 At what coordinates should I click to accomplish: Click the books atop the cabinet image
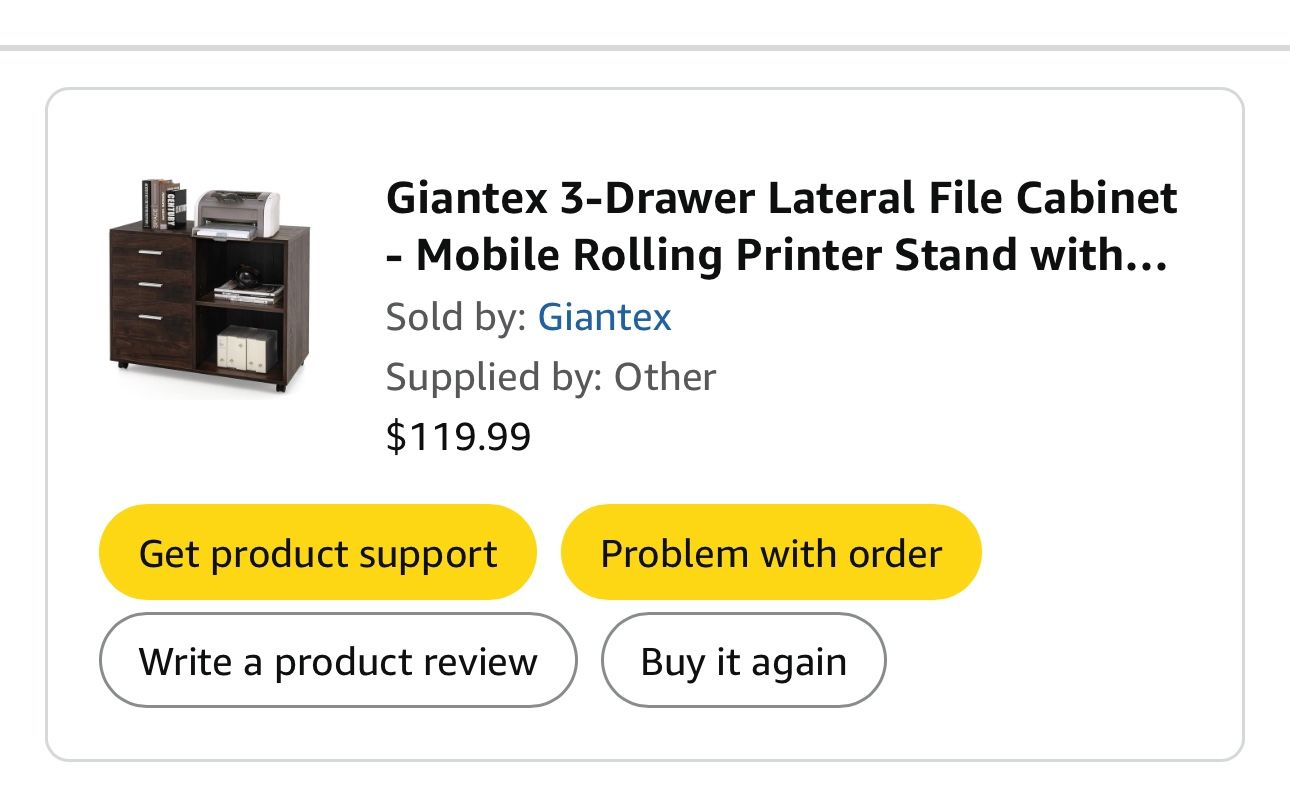tap(164, 204)
